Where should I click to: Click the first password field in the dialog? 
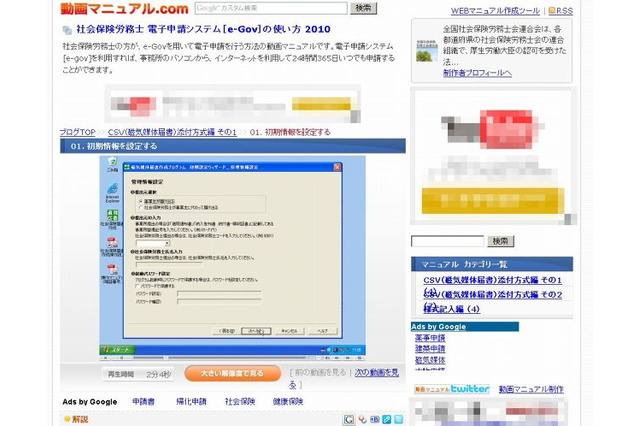point(219,293)
